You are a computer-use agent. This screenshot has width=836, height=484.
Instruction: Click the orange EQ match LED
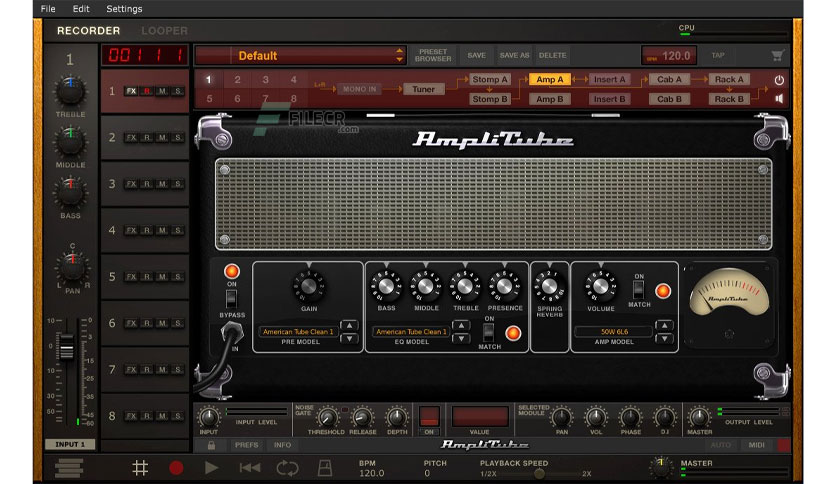pos(512,333)
